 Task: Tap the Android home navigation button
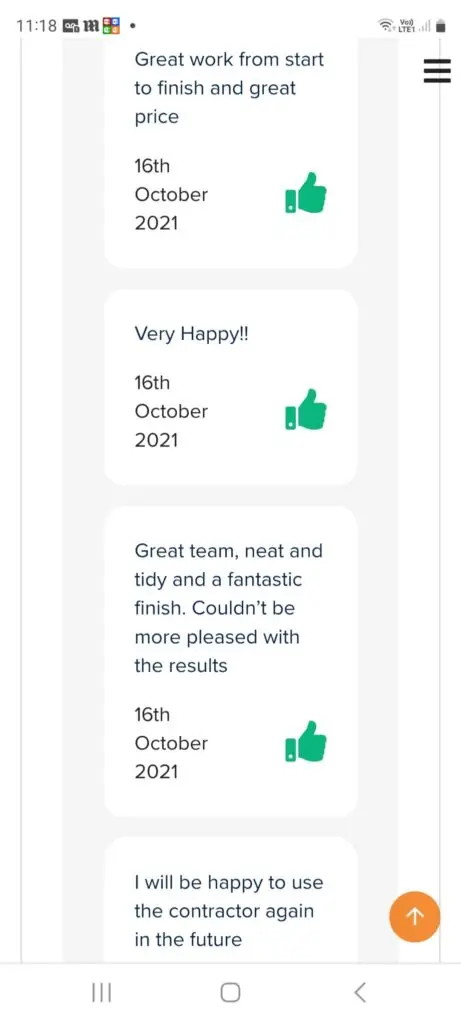pos(230,993)
